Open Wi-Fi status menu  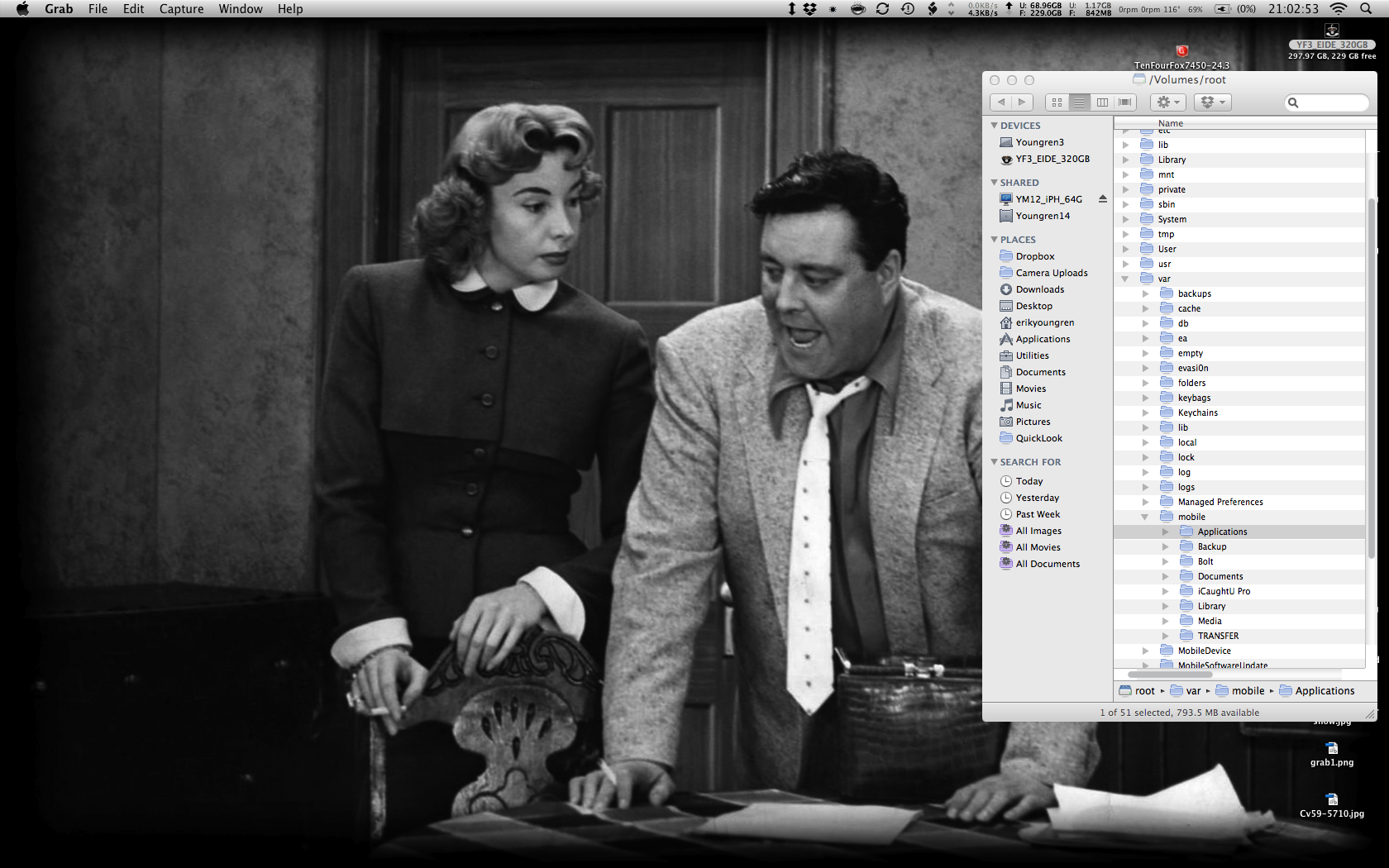tap(1338, 9)
